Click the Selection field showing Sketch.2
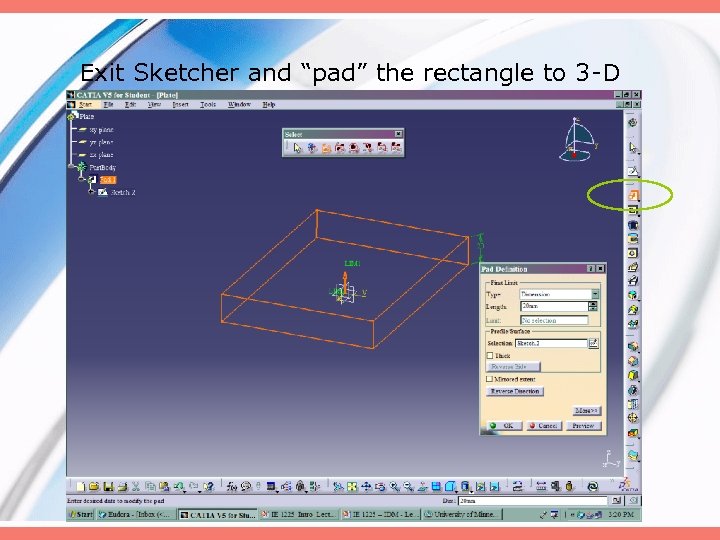Image resolution: width=720 pixels, height=540 pixels. click(551, 343)
